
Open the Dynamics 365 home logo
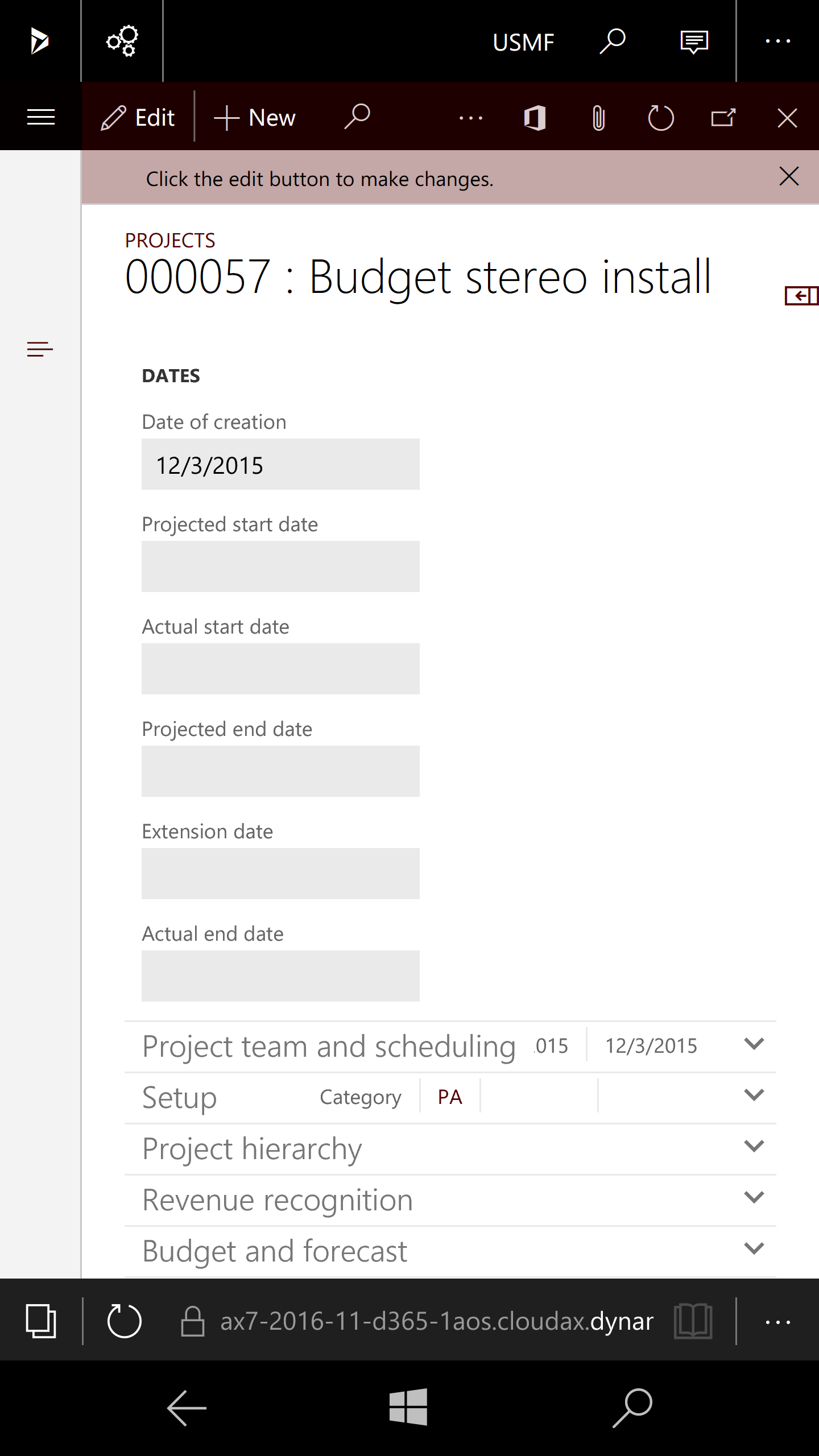pos(39,42)
